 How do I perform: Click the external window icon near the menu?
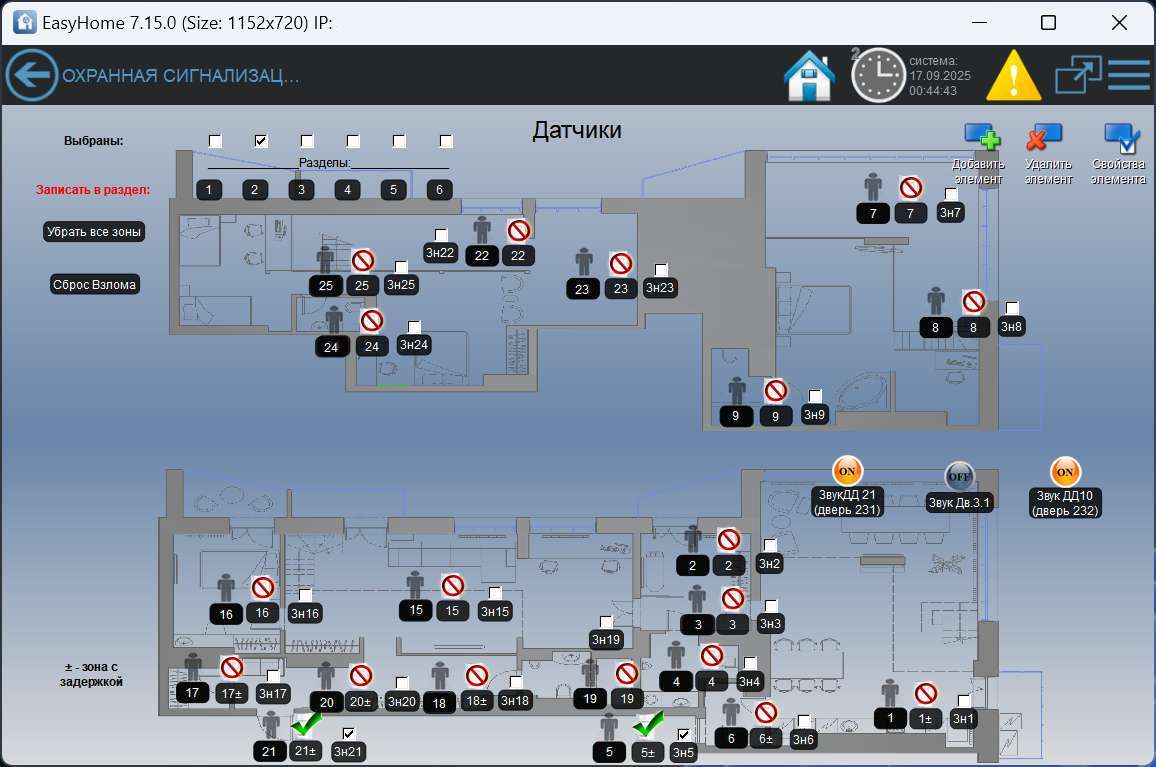(x=1077, y=73)
